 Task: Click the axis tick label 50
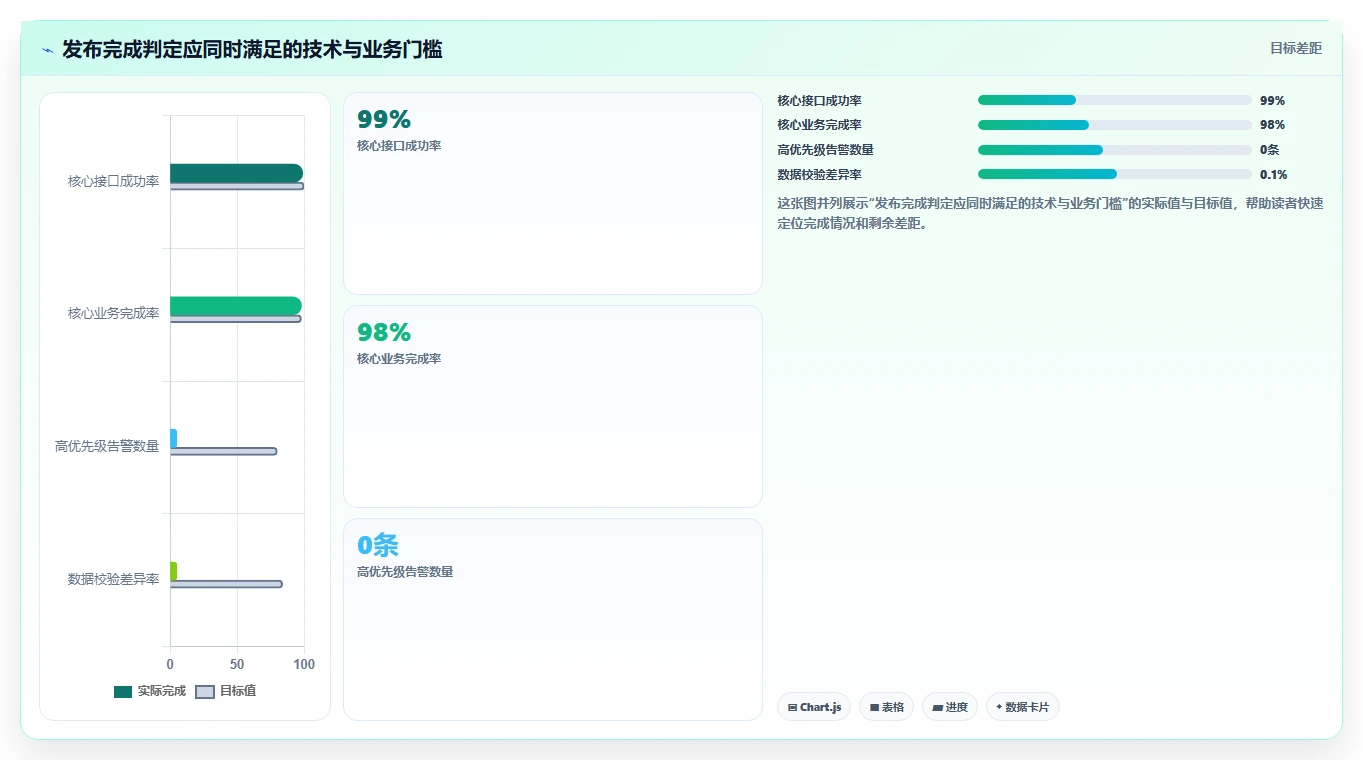tap(237, 664)
